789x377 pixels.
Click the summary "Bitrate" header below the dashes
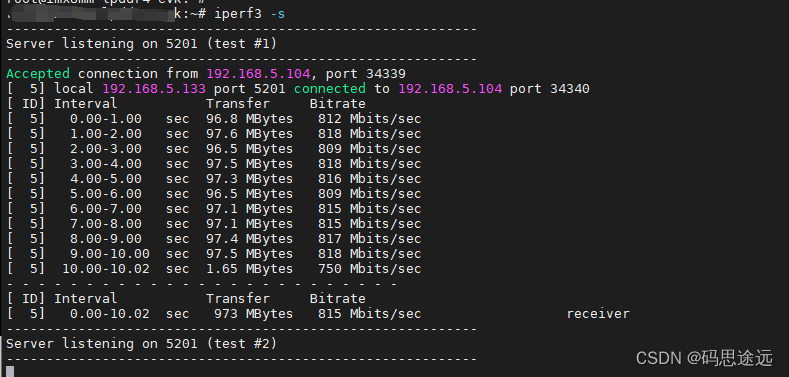coord(338,298)
